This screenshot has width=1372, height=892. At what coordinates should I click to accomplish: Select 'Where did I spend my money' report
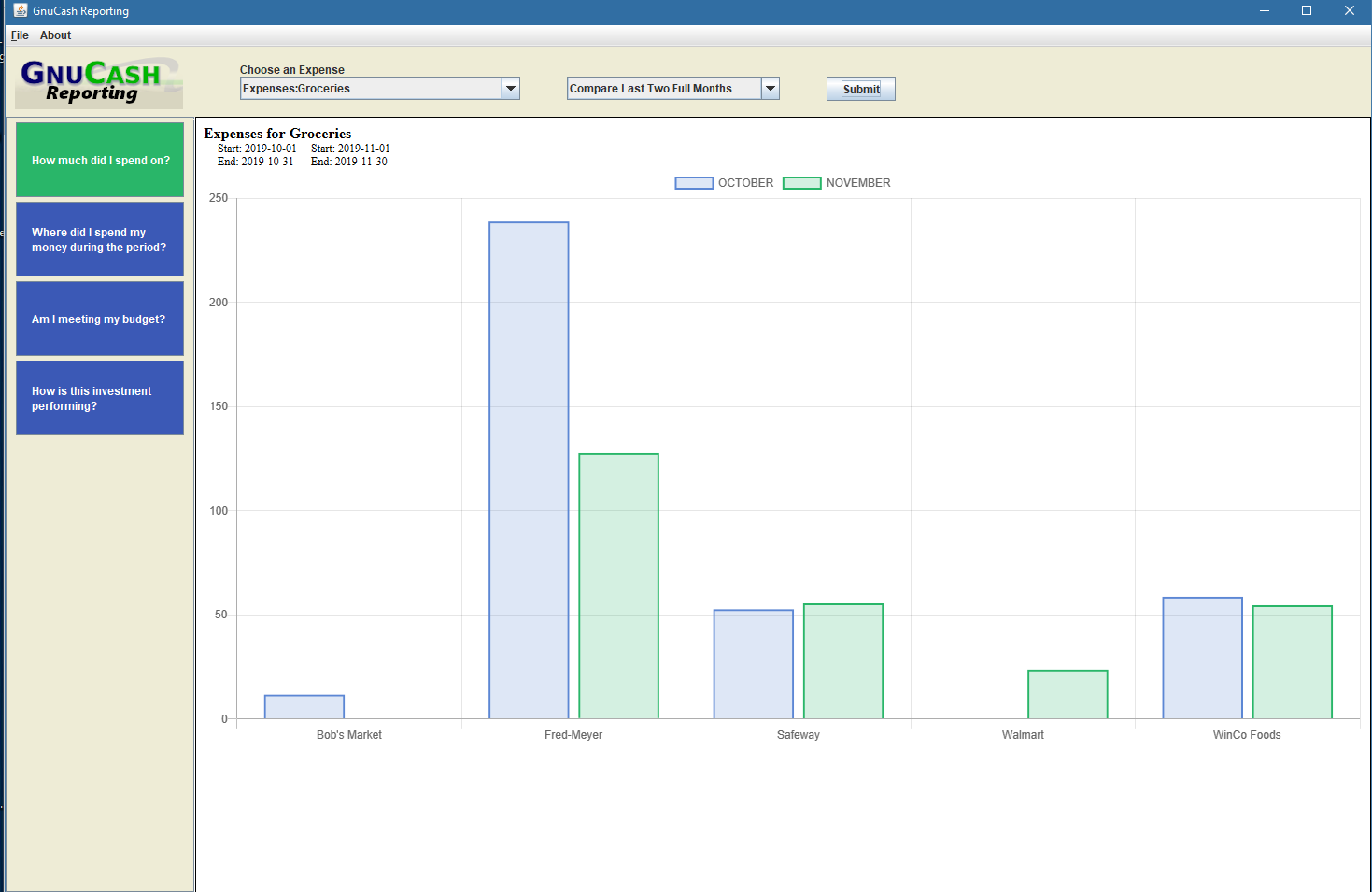pyautogui.click(x=100, y=239)
